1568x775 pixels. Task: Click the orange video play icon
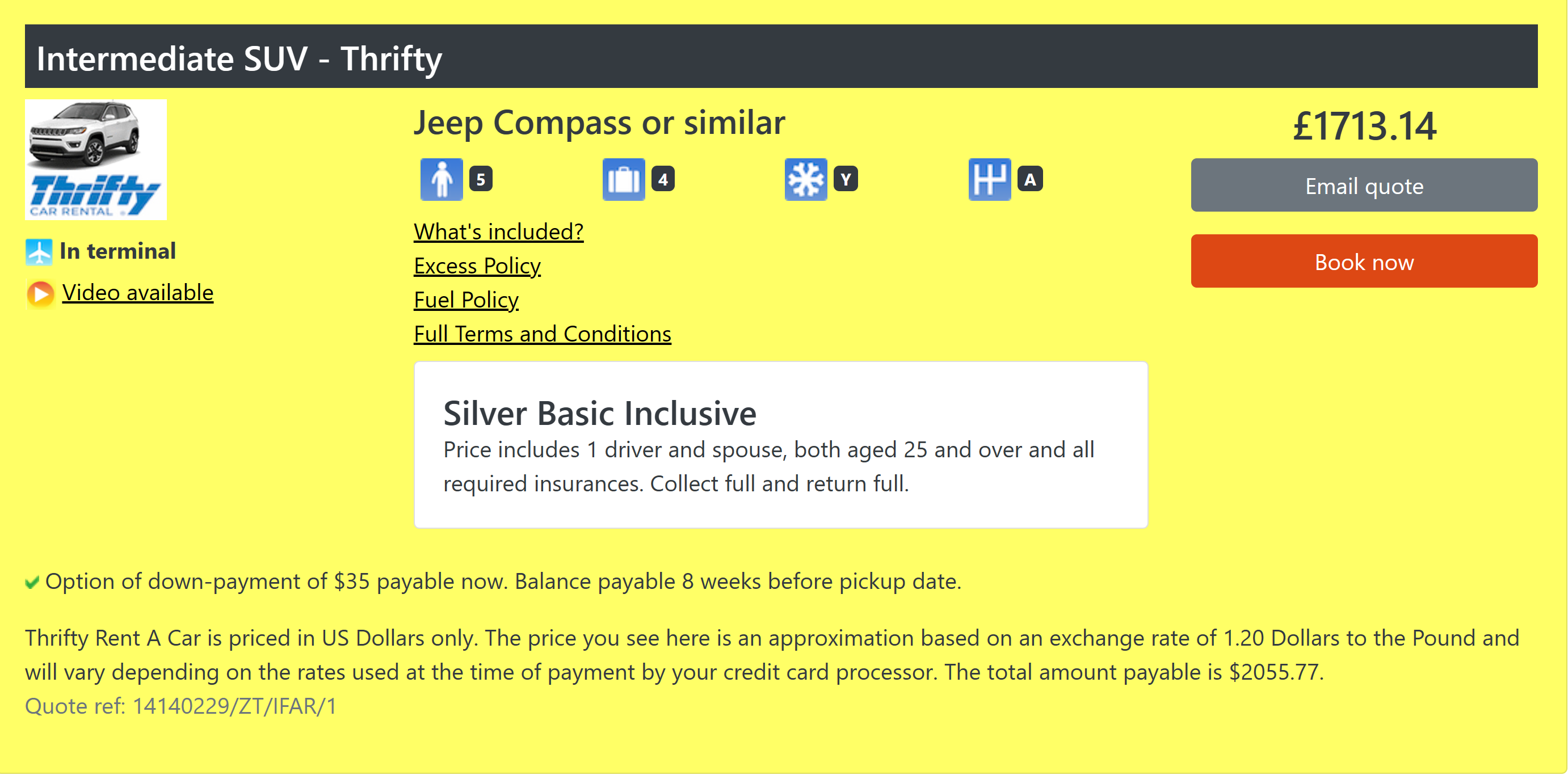click(x=41, y=294)
